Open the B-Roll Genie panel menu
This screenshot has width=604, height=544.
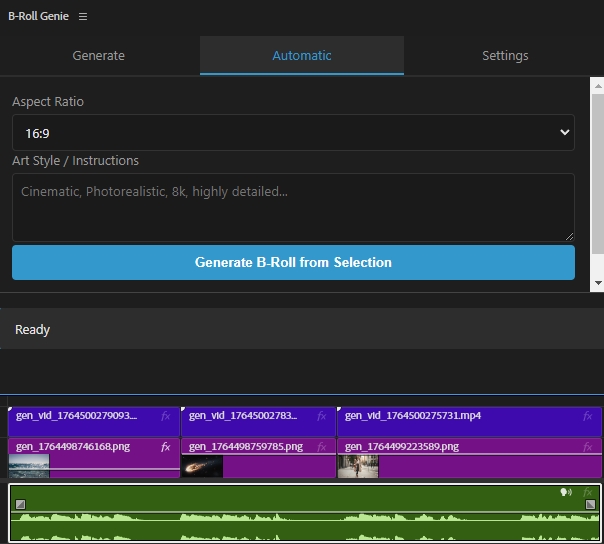(x=83, y=17)
